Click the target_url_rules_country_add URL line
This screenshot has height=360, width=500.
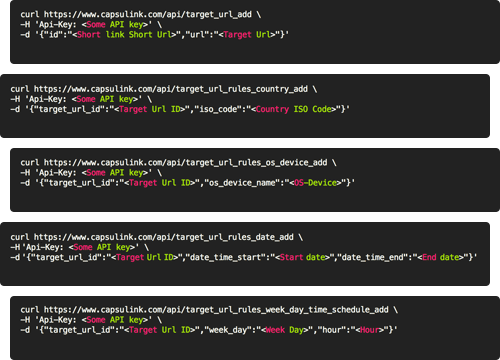(x=163, y=89)
